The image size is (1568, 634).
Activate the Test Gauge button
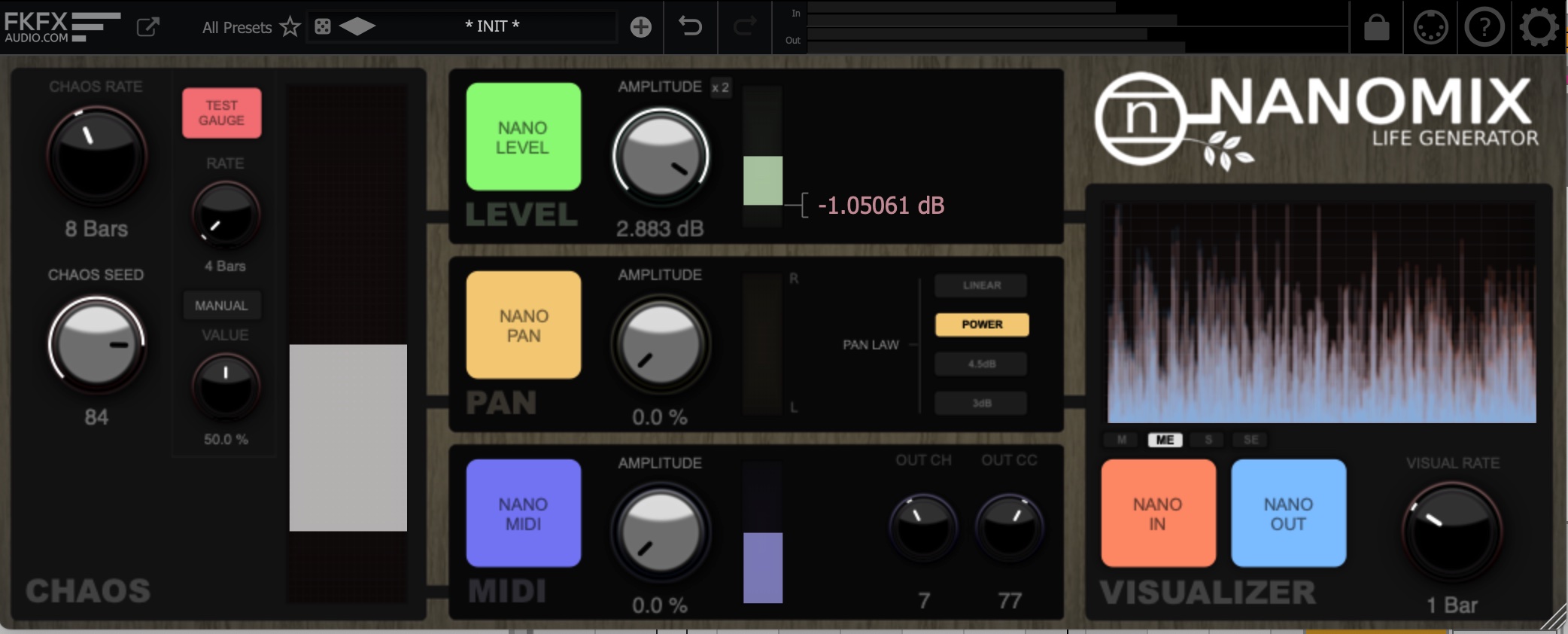click(222, 113)
